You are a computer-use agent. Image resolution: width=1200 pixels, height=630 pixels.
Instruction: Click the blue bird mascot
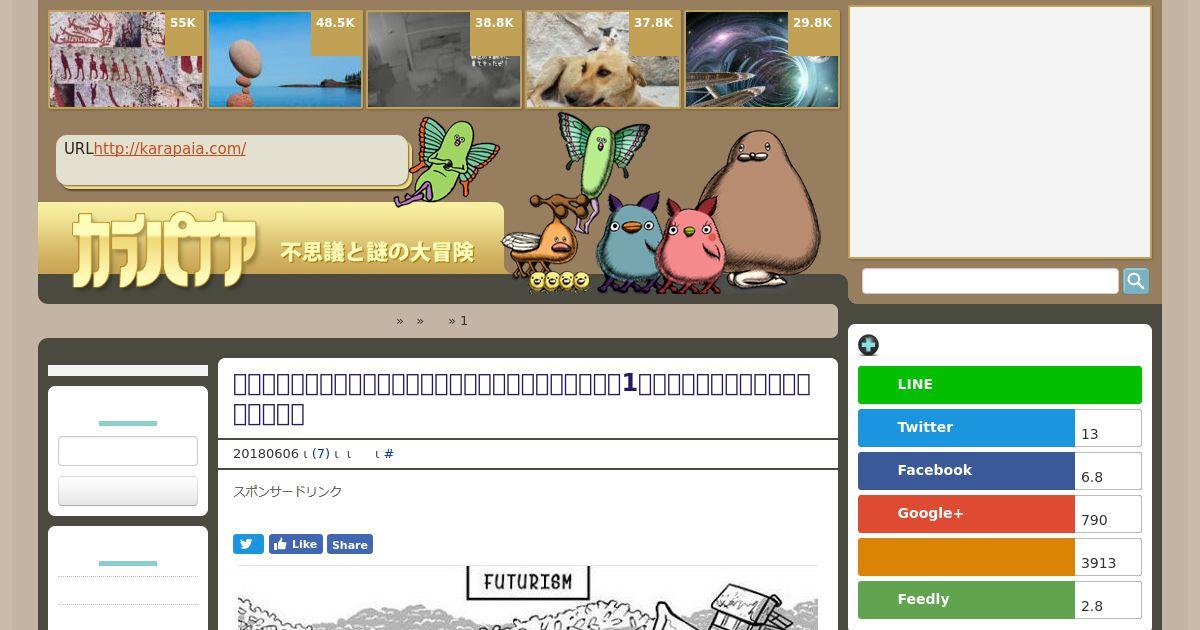tap(627, 244)
